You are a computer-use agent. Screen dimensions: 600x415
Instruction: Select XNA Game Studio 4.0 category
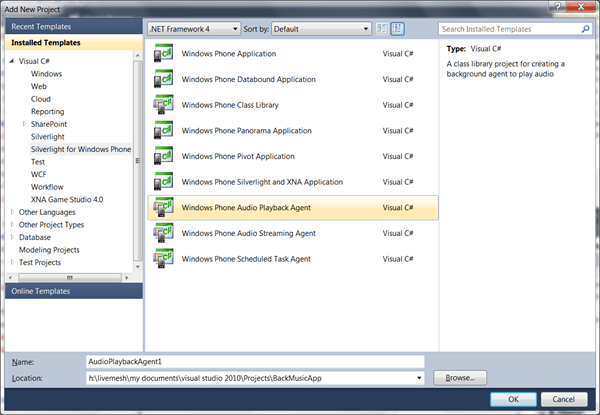[67, 199]
